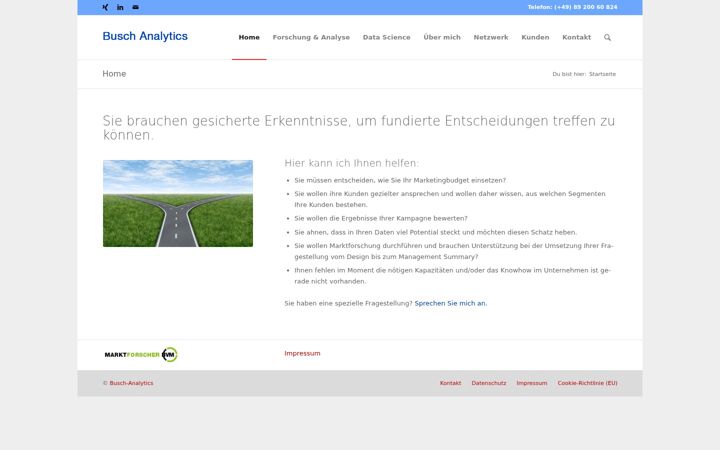
Task: Open the red Impressum link above the footer
Action: pyautogui.click(x=302, y=354)
